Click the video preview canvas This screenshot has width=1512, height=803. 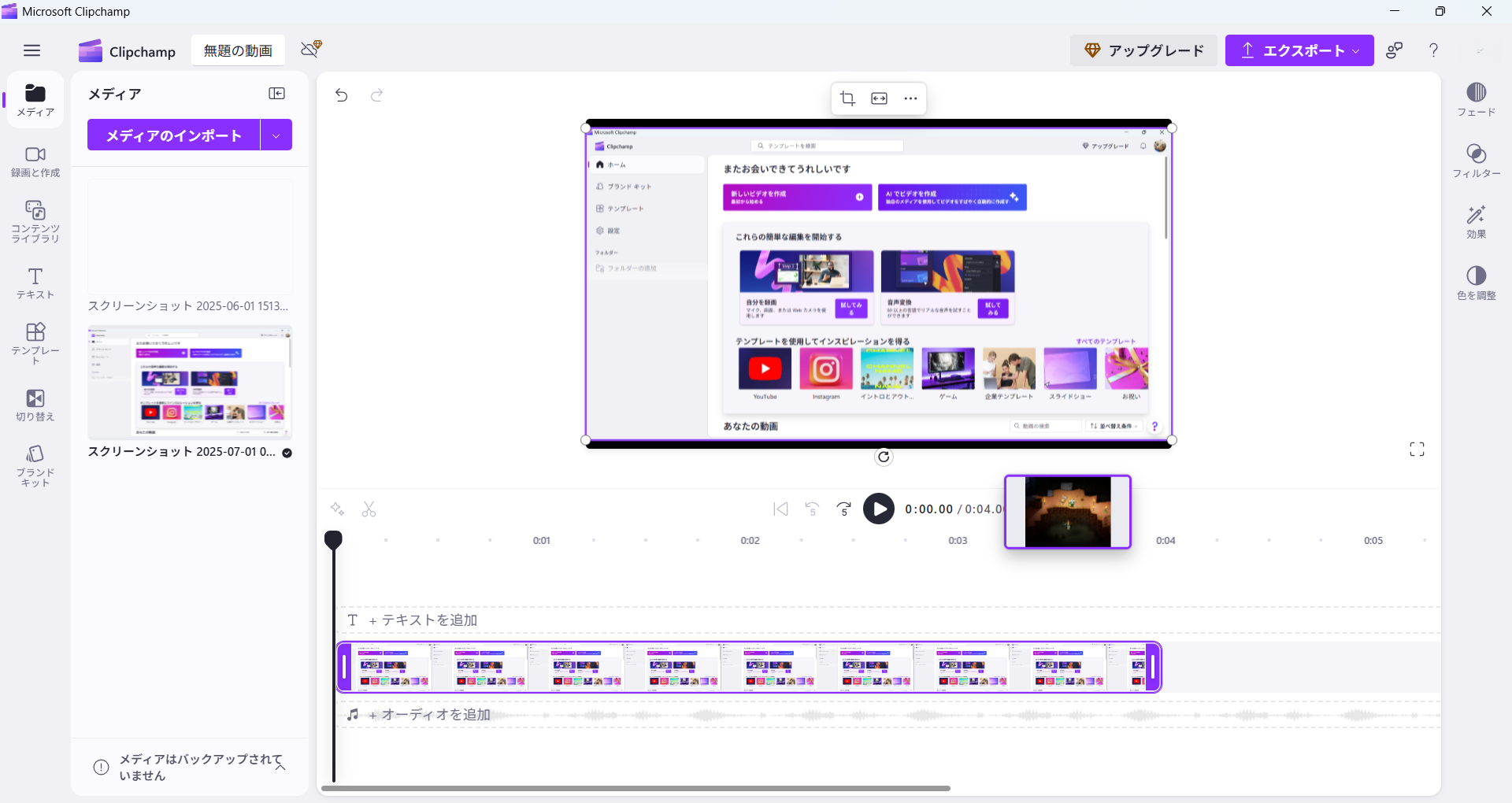(x=879, y=283)
